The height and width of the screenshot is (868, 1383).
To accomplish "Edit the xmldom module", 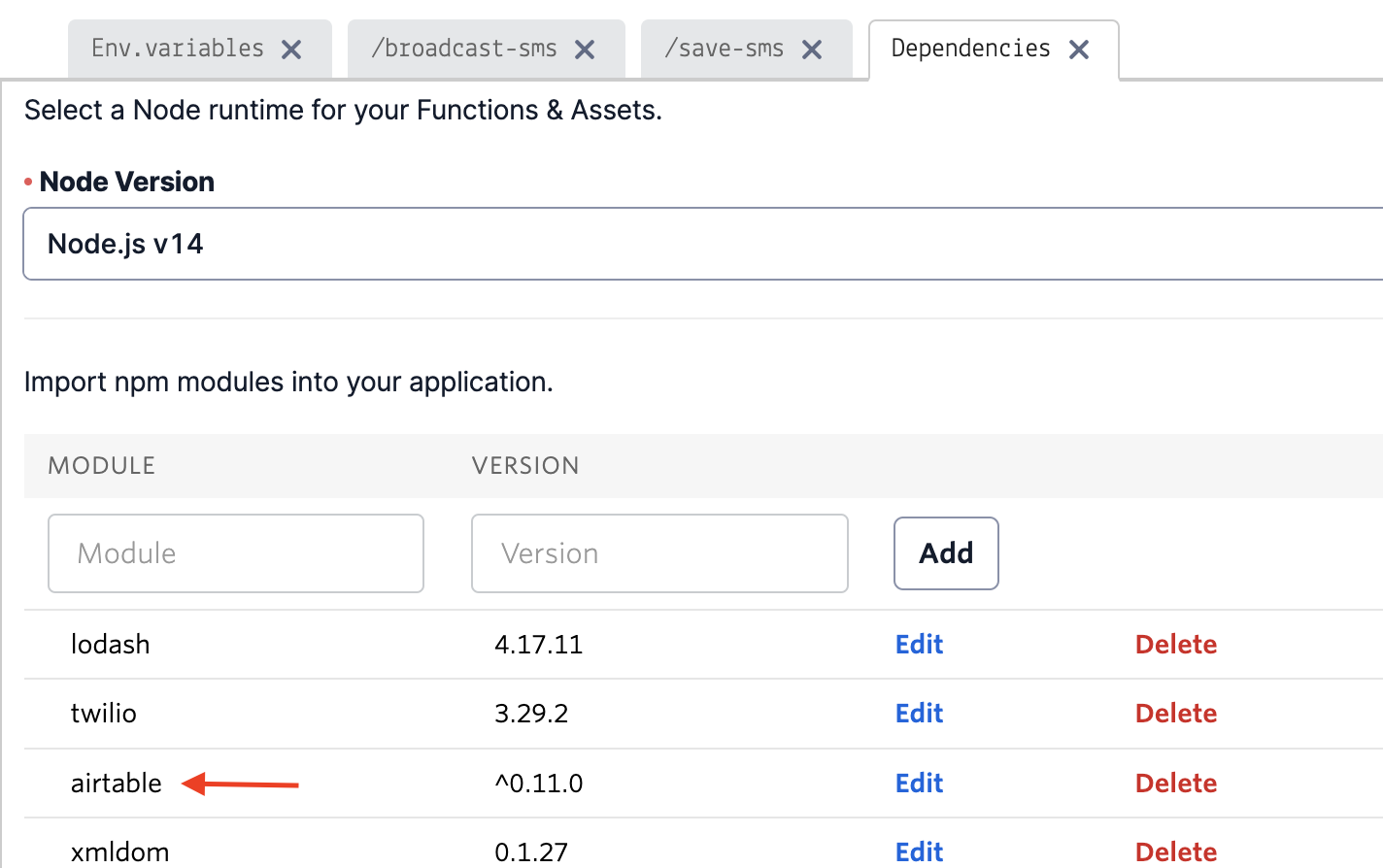I will pyautogui.click(x=919, y=851).
